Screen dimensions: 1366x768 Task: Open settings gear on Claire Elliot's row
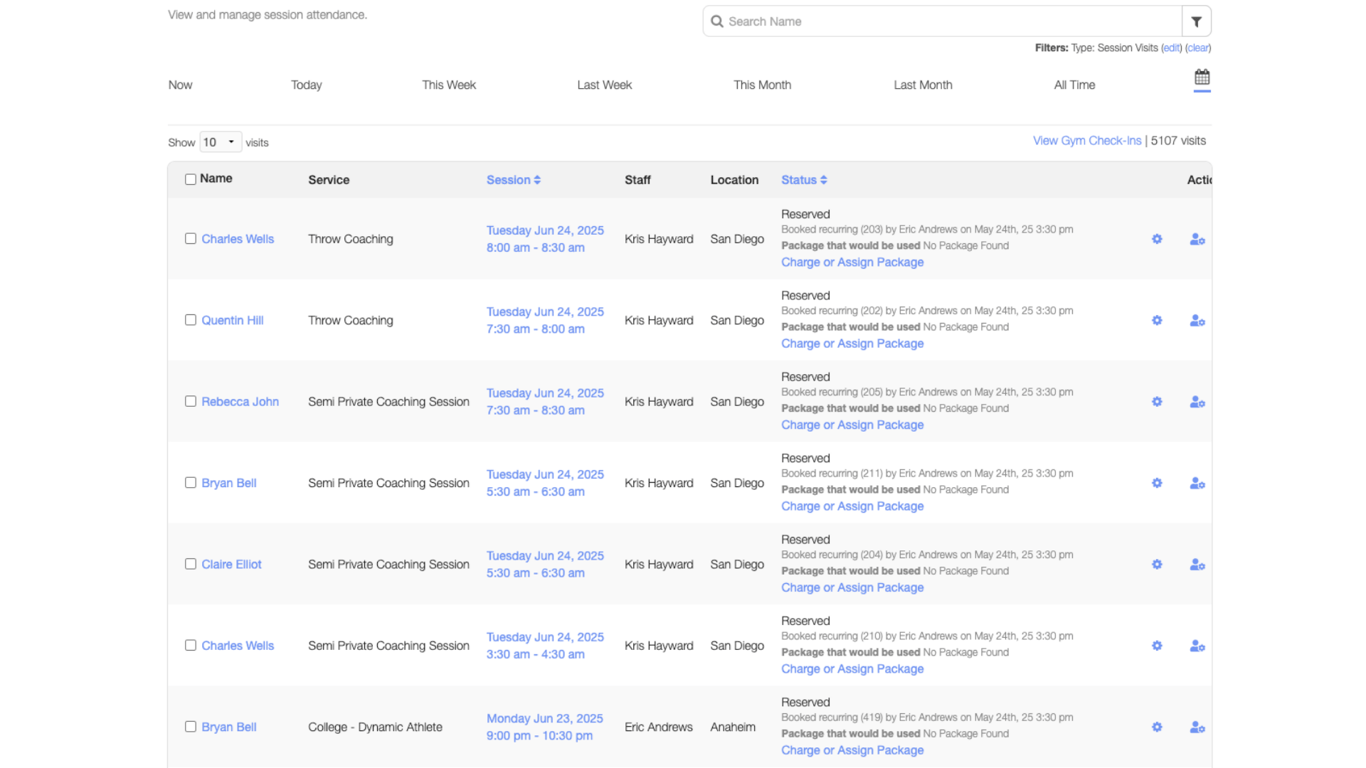coord(1157,564)
